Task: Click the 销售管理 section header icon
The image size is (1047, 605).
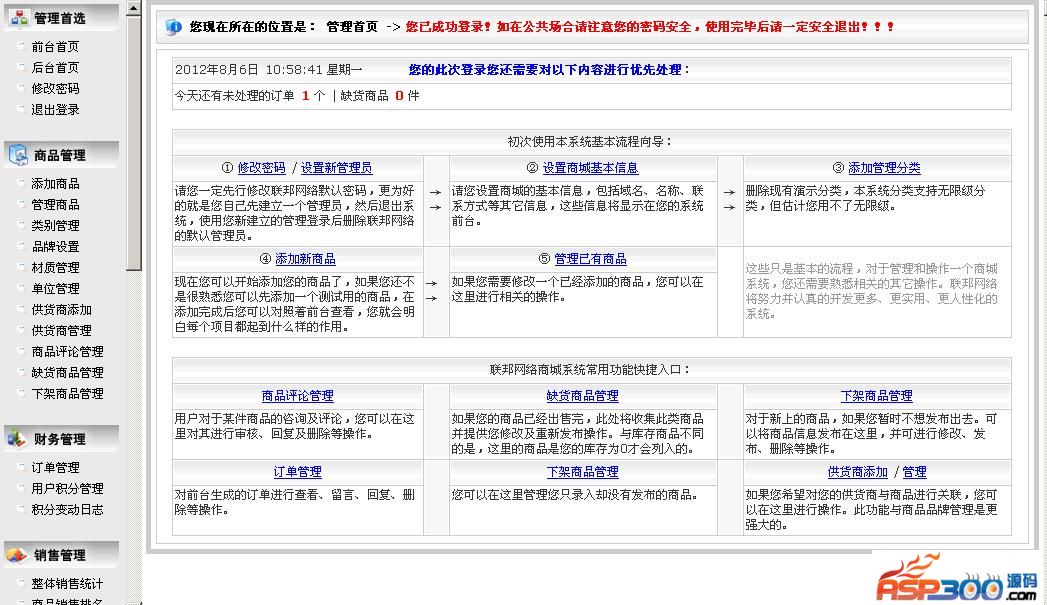Action: pyautogui.click(x=17, y=555)
